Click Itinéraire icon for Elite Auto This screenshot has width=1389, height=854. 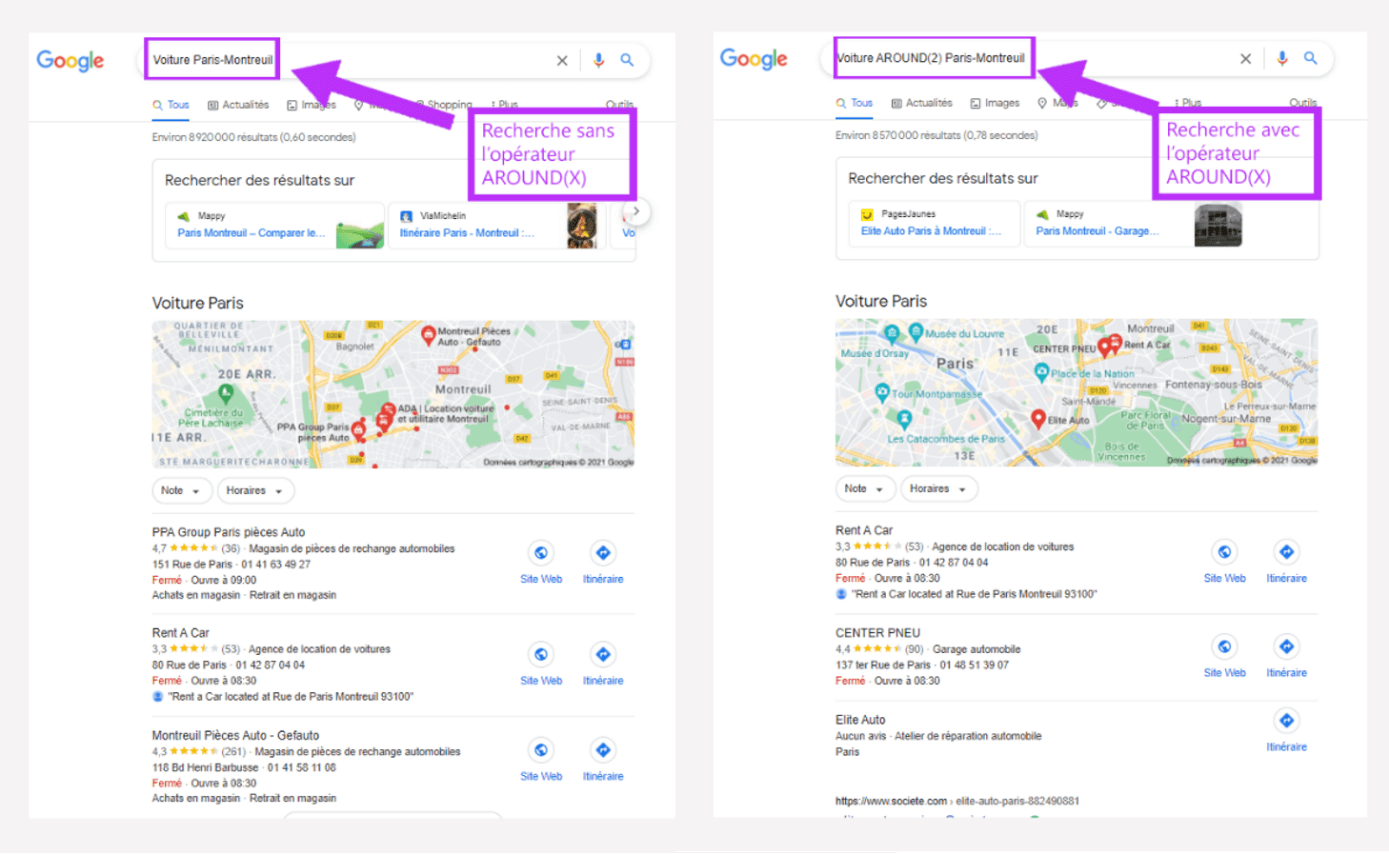[x=1286, y=720]
